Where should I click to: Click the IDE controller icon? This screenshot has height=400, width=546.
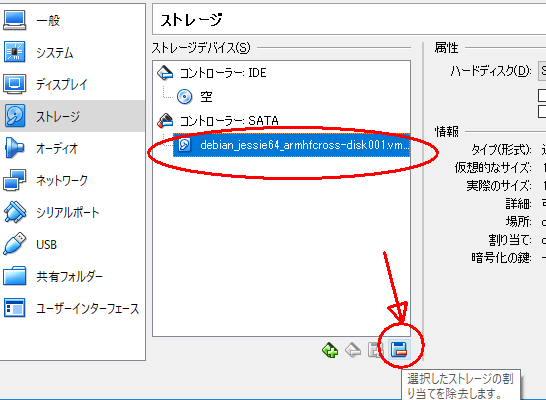165,73
